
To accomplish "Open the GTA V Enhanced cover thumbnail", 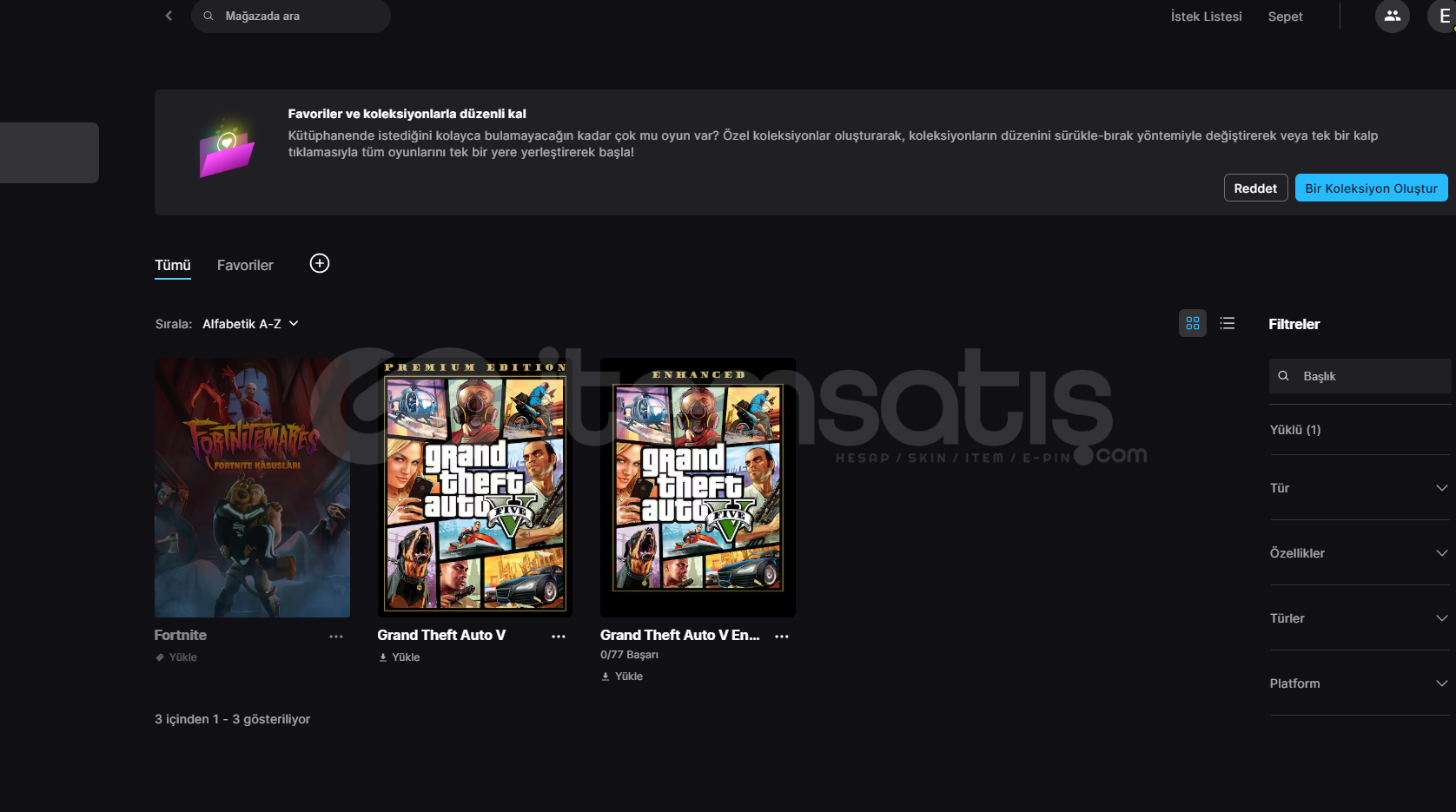I will 698,487.
